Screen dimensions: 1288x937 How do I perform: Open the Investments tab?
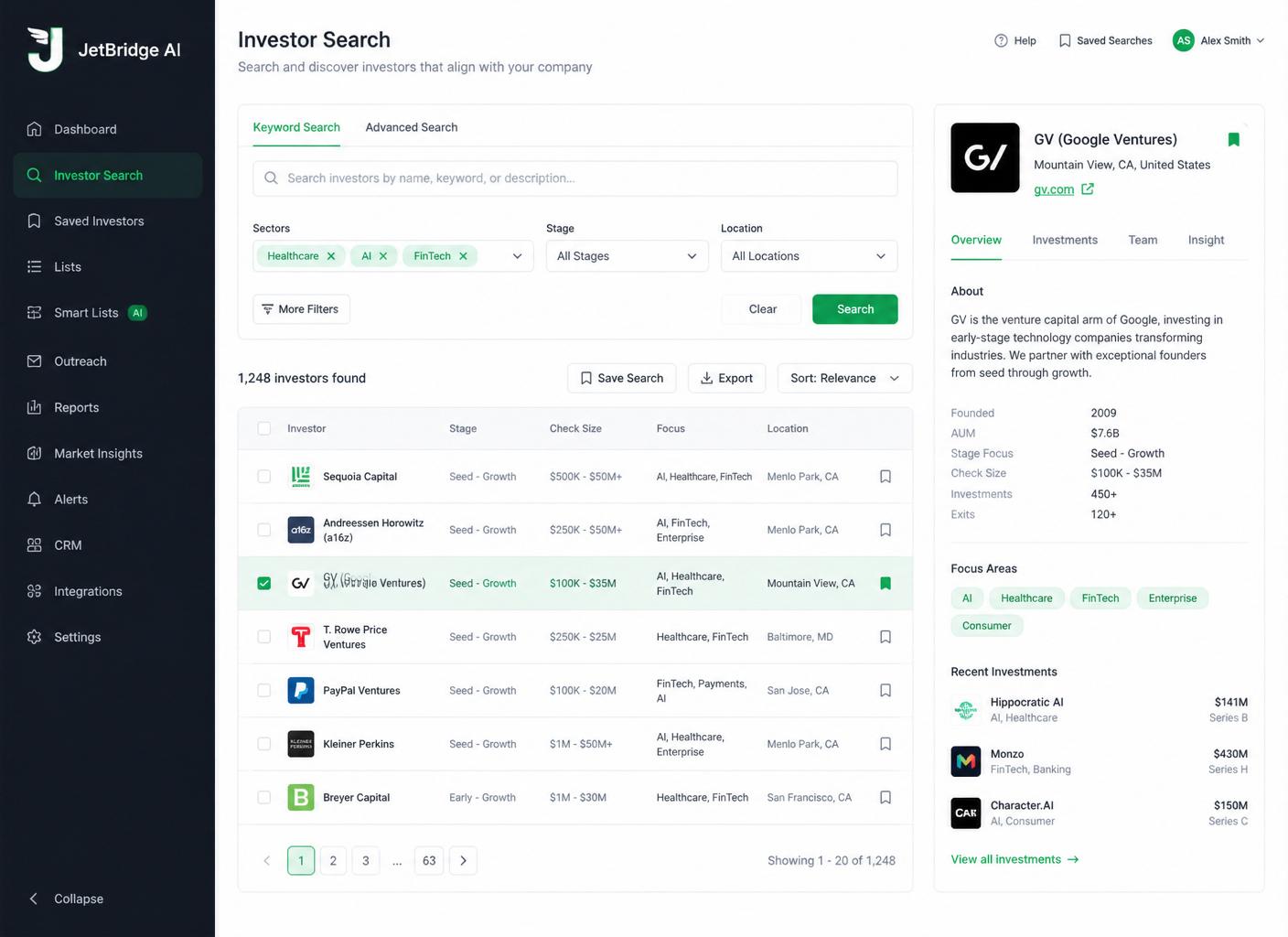coord(1065,240)
